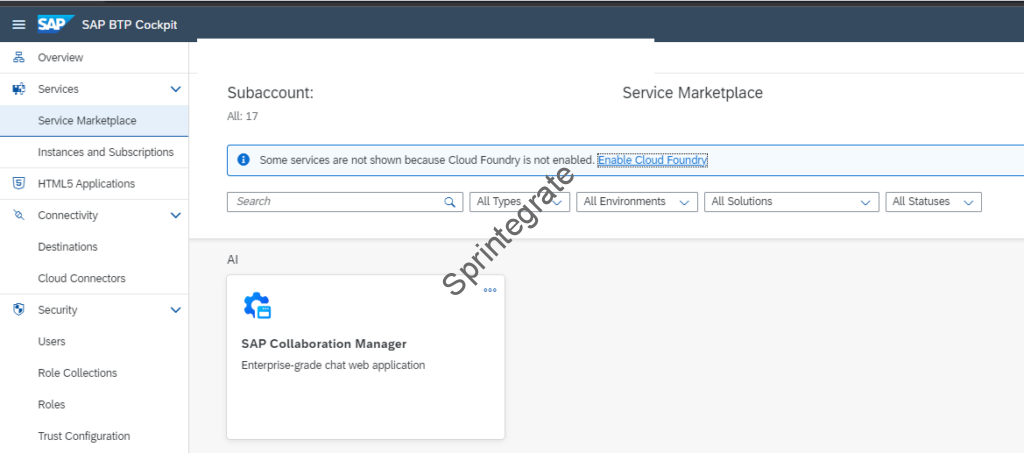1024x461 pixels.
Task: Open the All Statuses dropdown
Action: [x=932, y=202]
